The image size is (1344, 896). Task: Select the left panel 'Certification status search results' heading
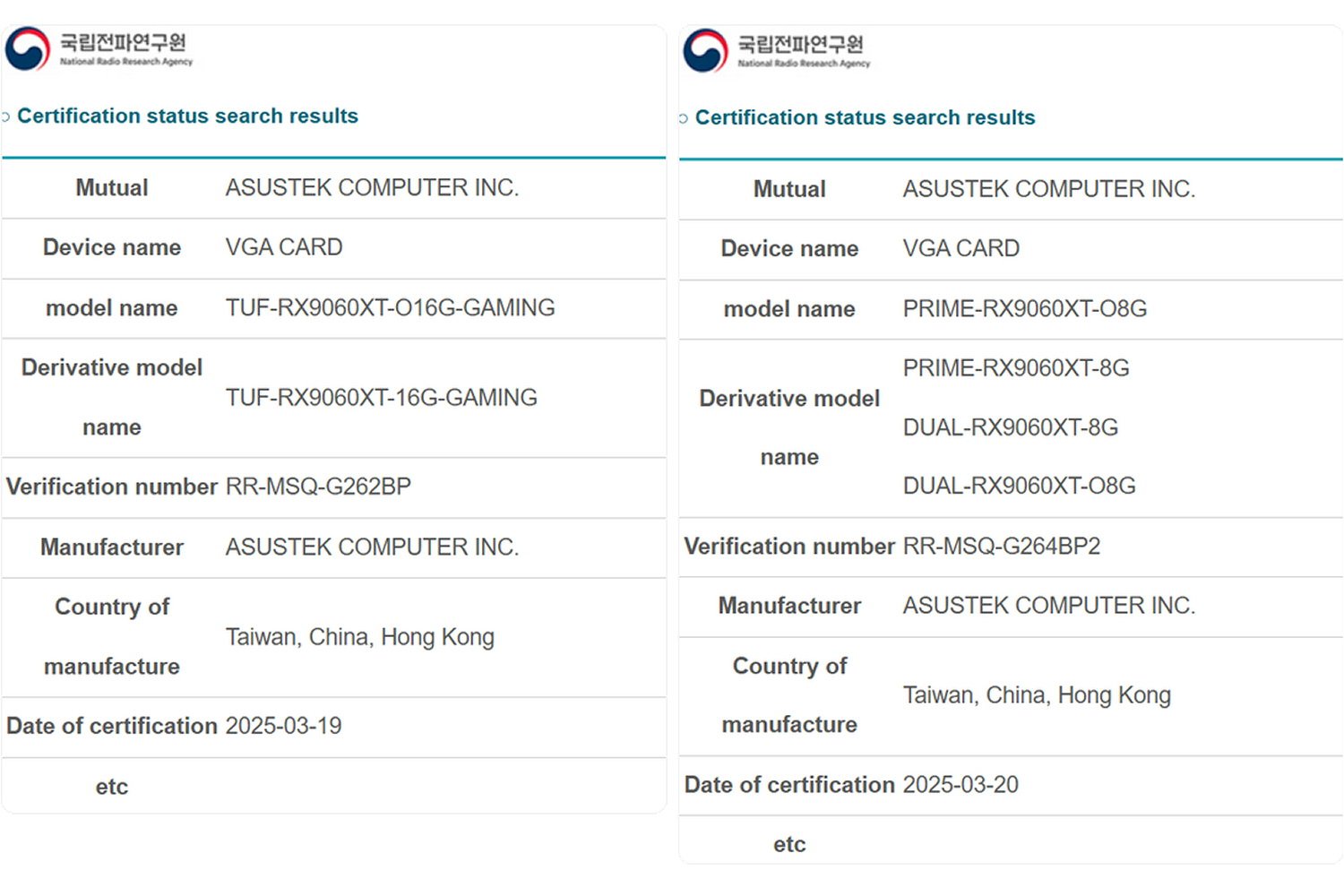pos(187,116)
